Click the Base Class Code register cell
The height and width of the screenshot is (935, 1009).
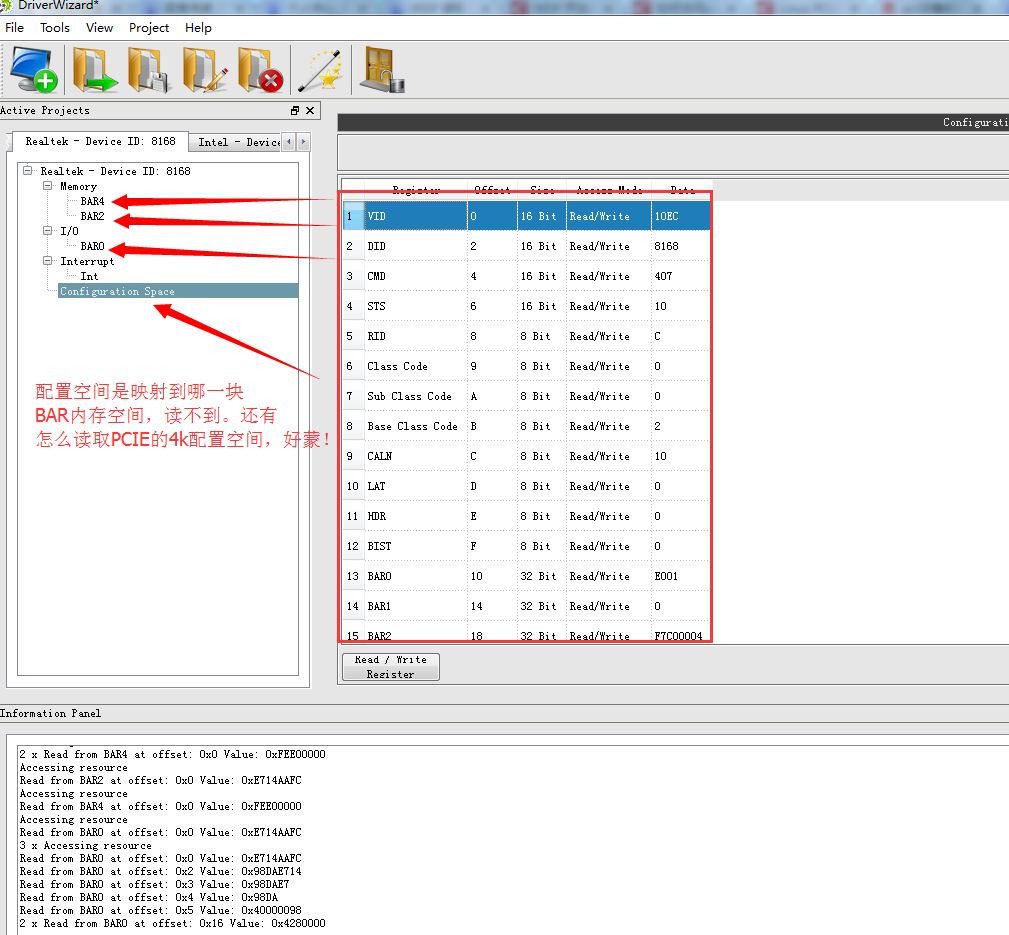click(x=416, y=426)
